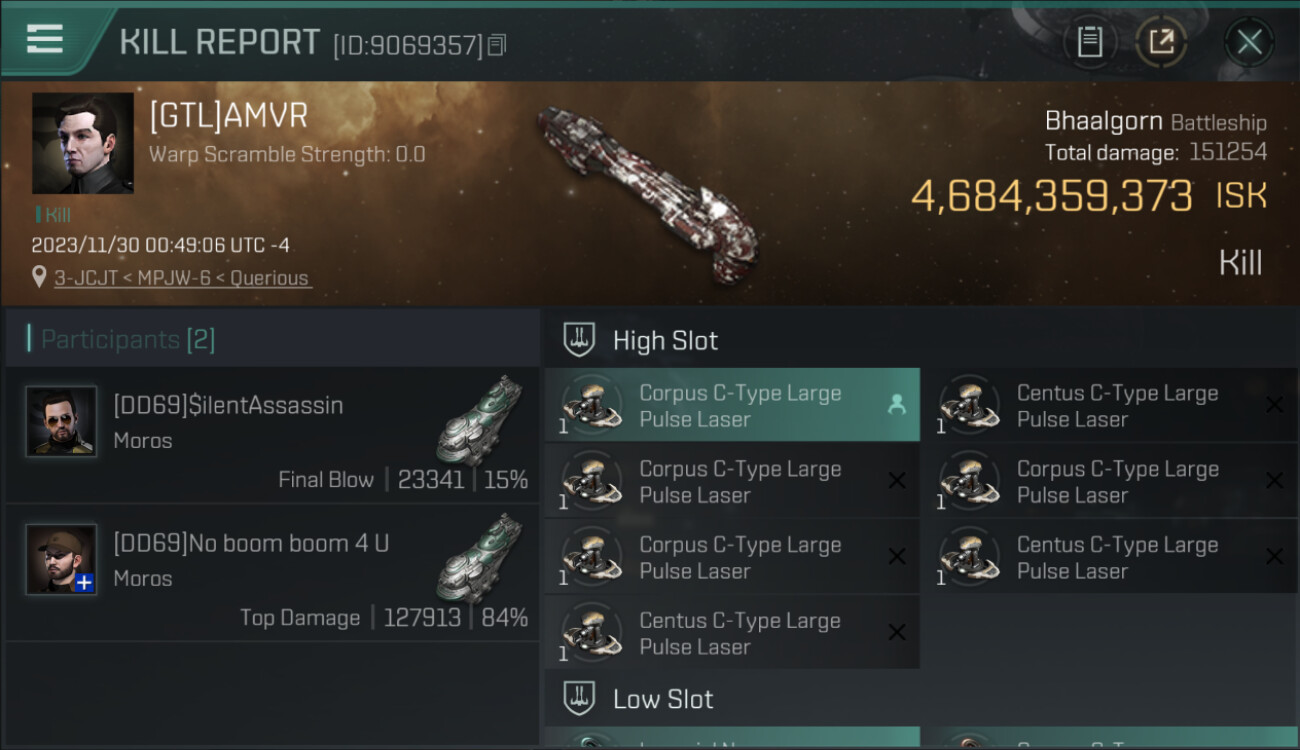Click the High Slot section header
The width and height of the screenshot is (1300, 750).
tap(665, 341)
